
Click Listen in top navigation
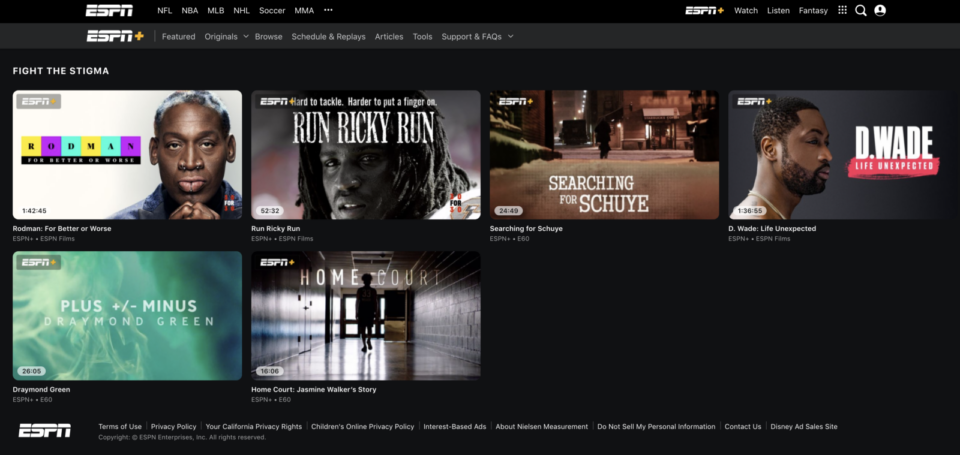click(x=778, y=10)
